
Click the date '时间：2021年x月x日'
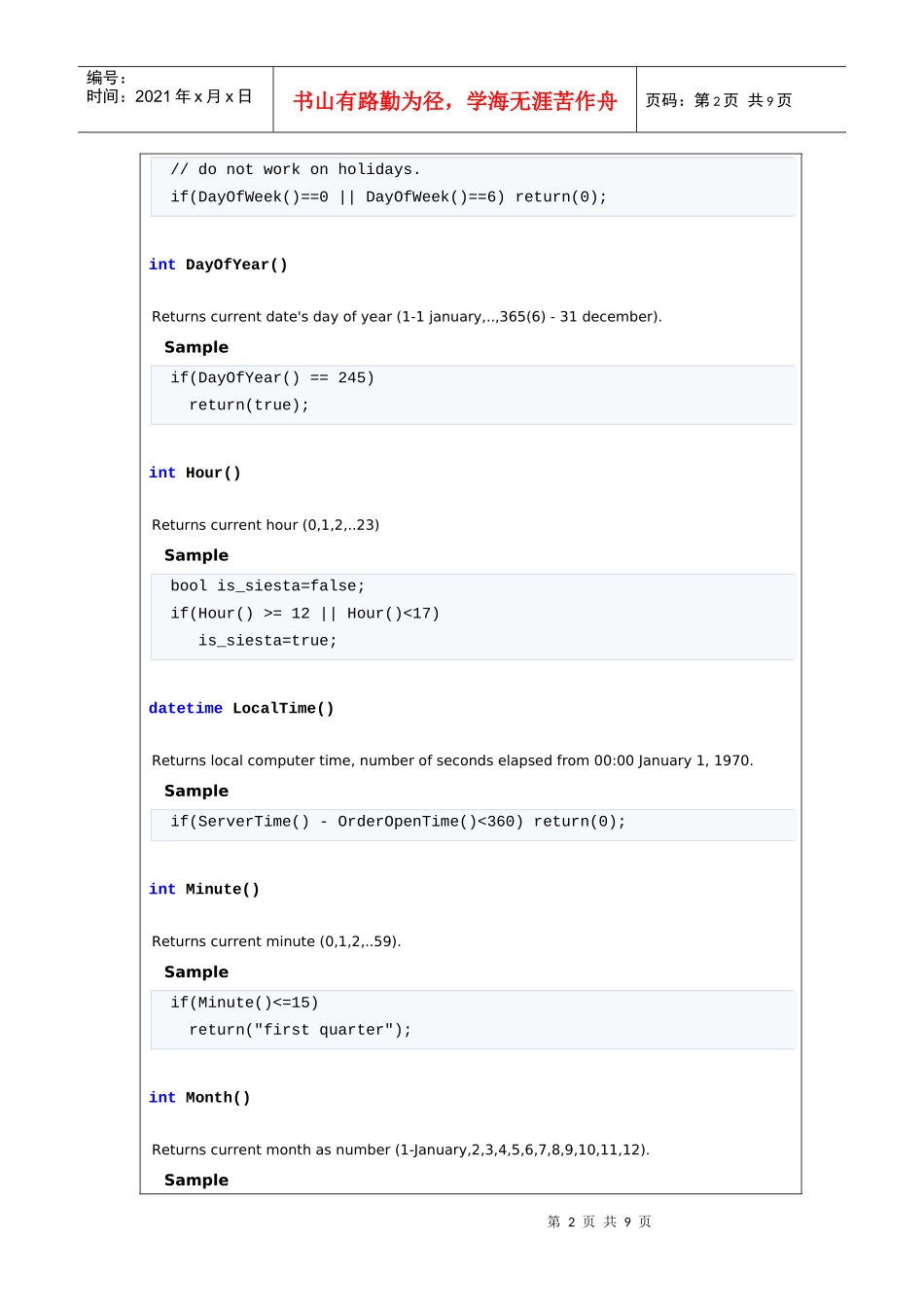tap(169, 96)
